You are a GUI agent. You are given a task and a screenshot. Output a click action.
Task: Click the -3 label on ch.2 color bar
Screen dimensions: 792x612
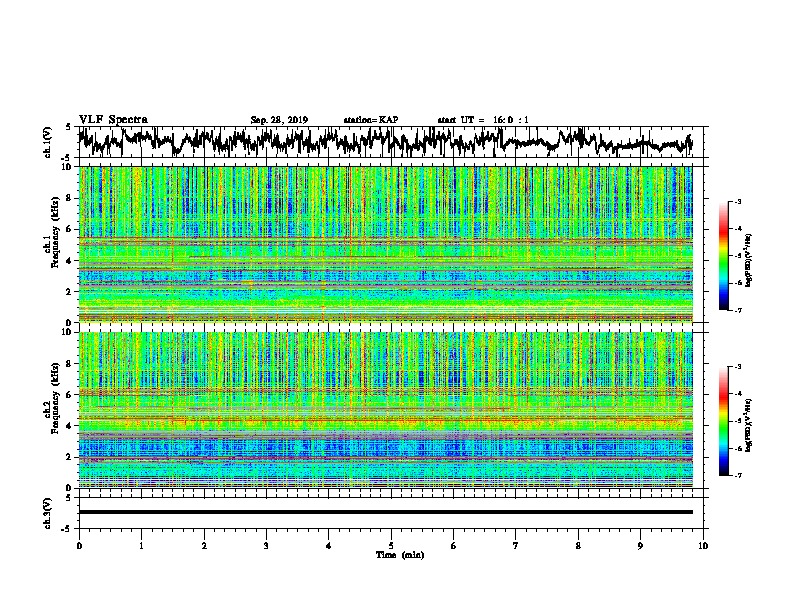point(737,367)
